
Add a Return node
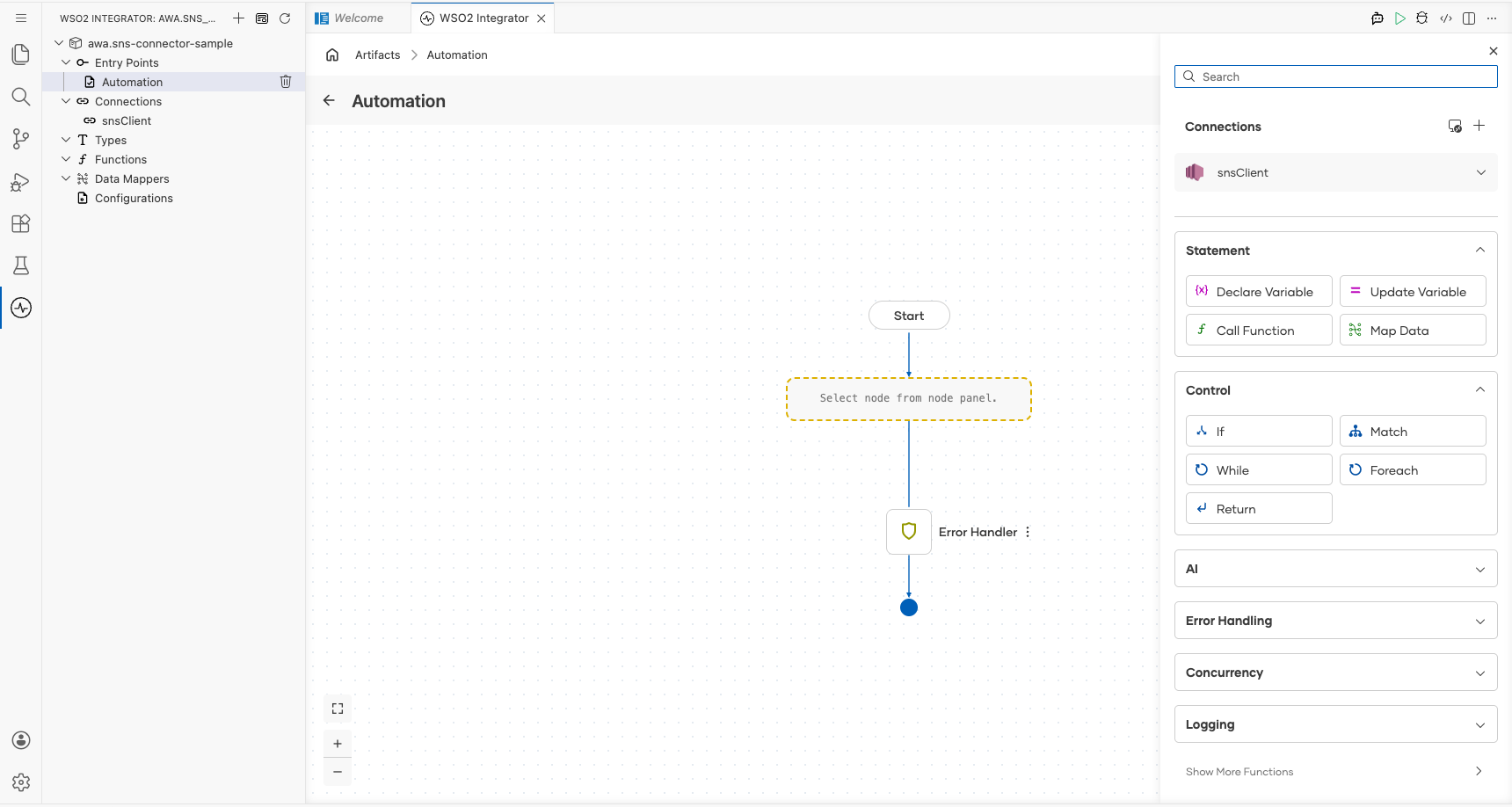tap(1259, 509)
